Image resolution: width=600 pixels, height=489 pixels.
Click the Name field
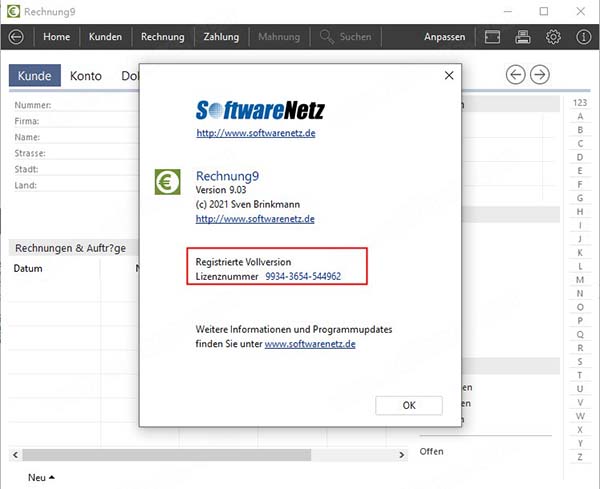point(77,137)
